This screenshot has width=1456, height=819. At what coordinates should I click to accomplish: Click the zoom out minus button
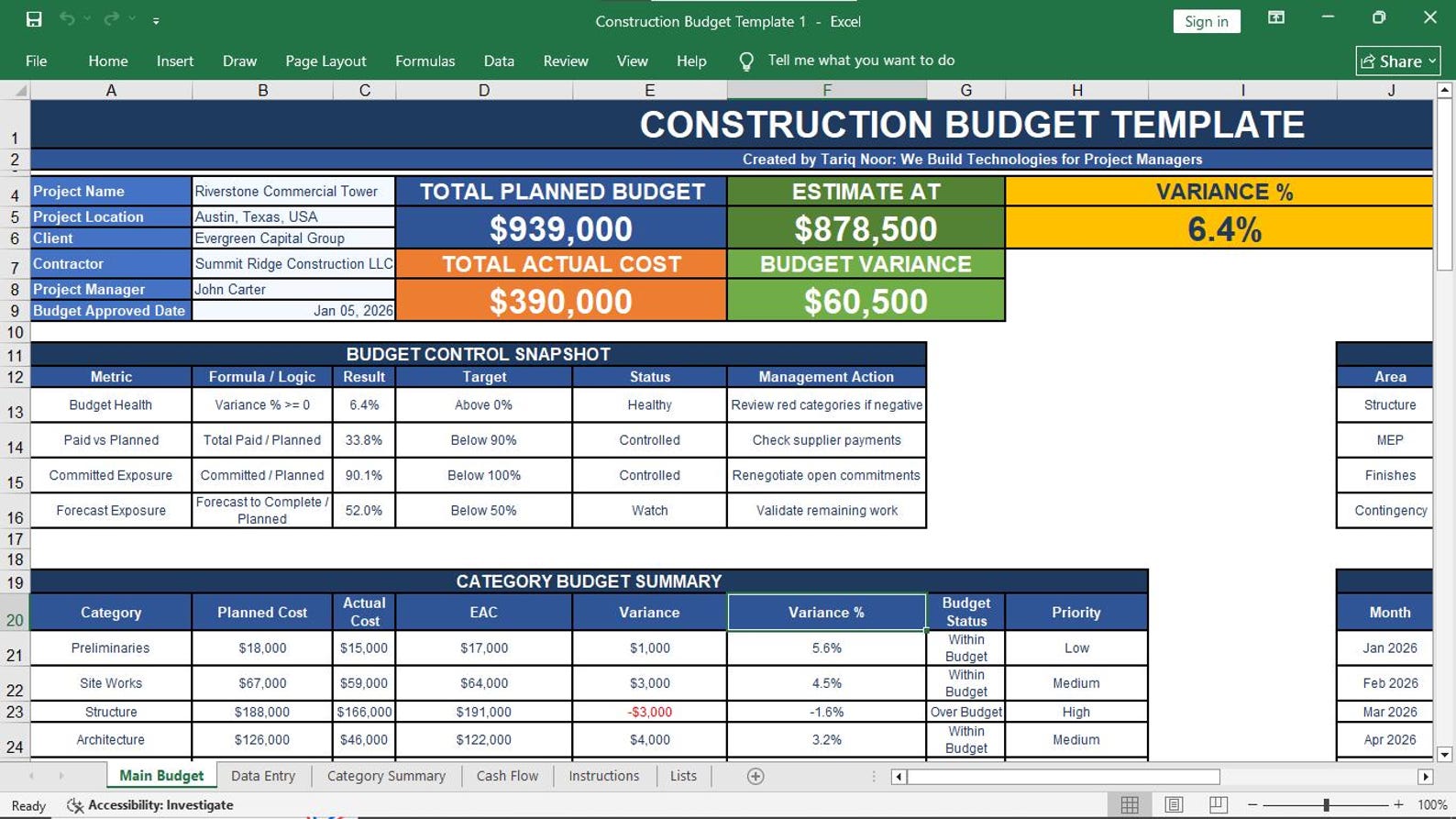click(1252, 805)
